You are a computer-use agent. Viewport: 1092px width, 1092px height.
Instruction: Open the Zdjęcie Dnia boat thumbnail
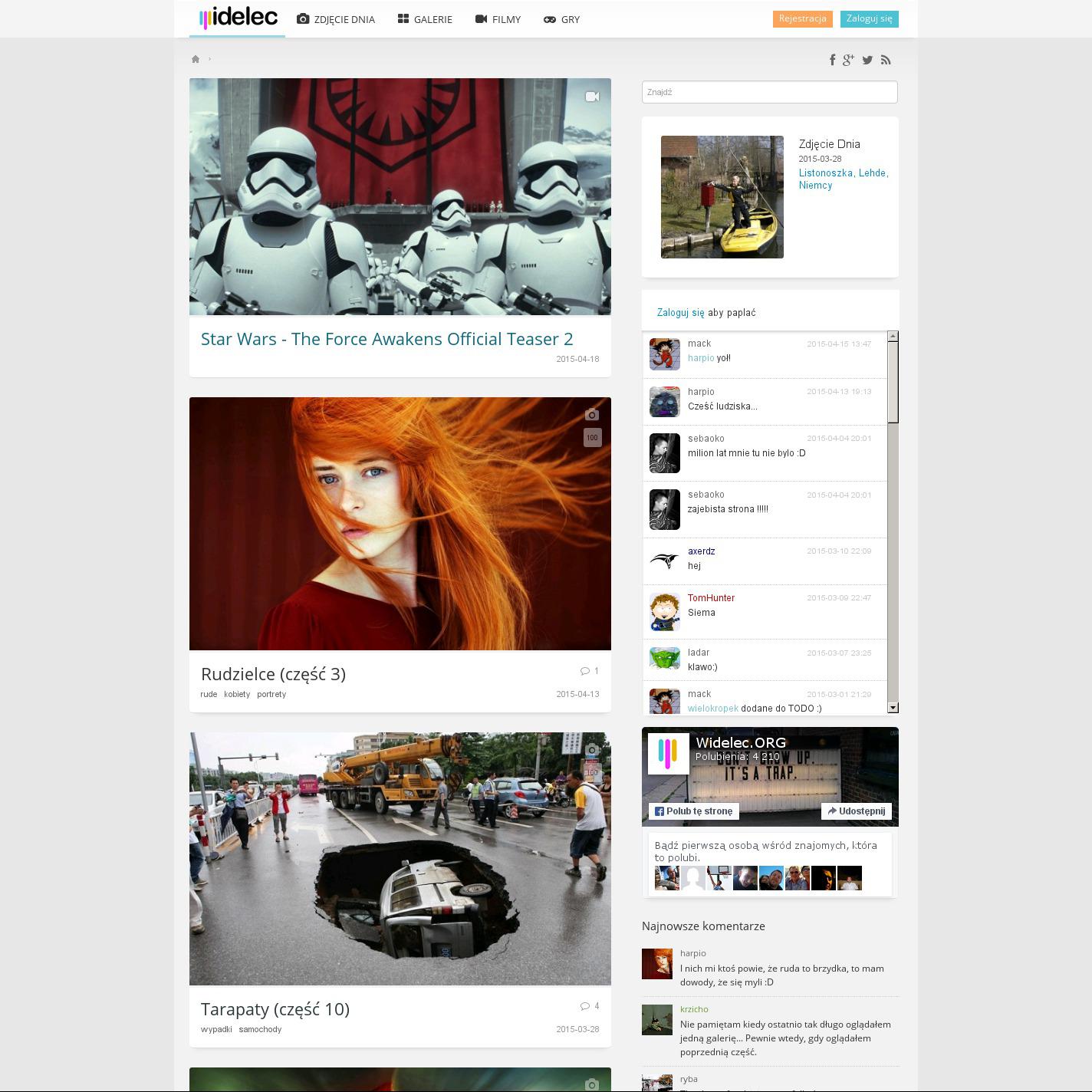[x=722, y=197]
